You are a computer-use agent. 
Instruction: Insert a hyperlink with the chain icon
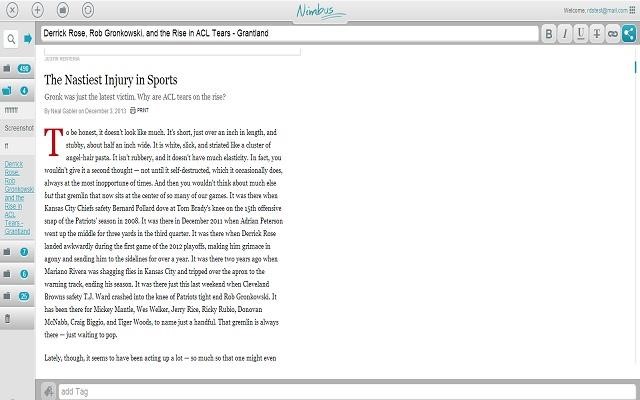point(613,34)
